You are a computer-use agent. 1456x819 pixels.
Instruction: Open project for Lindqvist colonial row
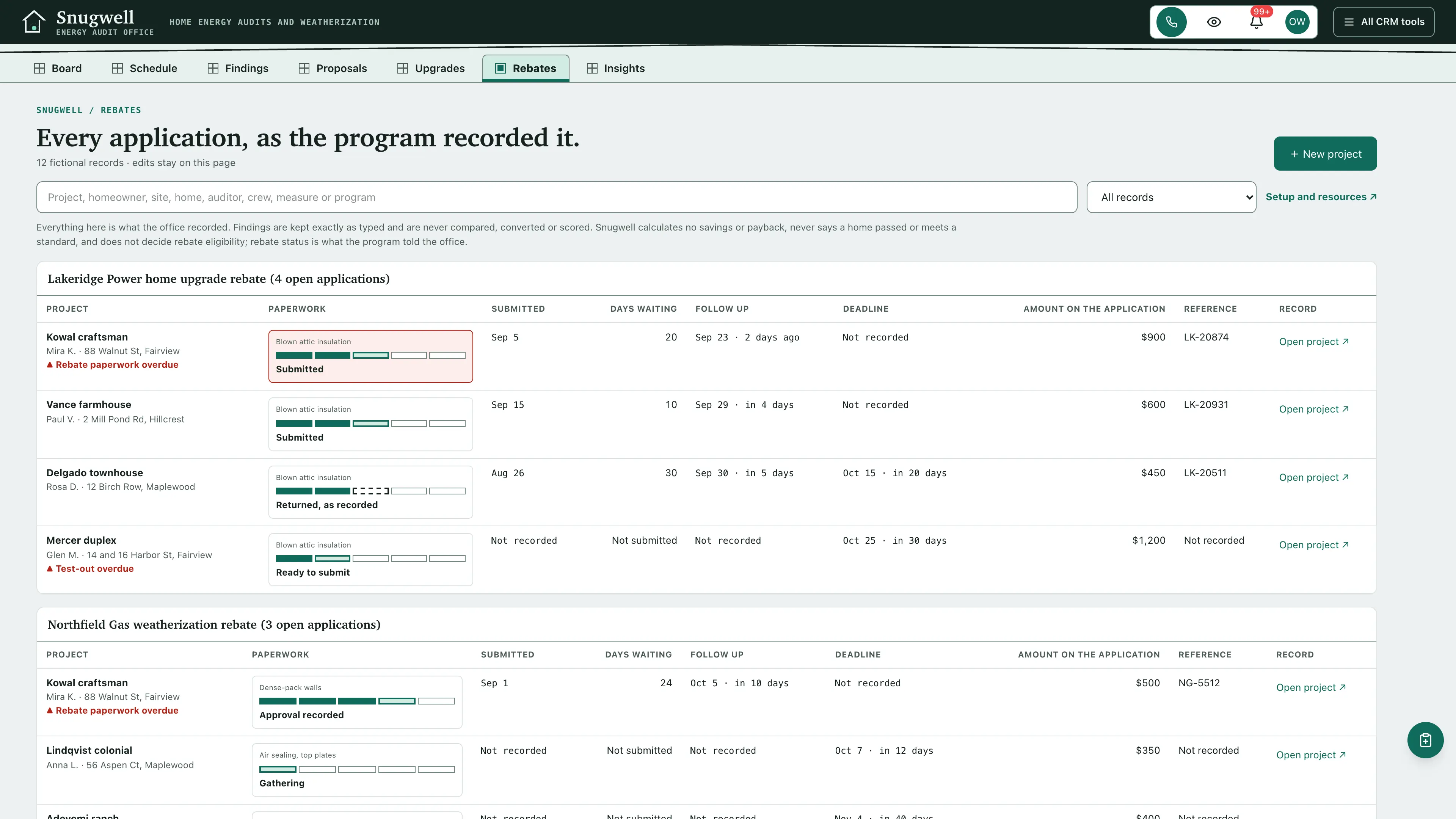click(1311, 755)
